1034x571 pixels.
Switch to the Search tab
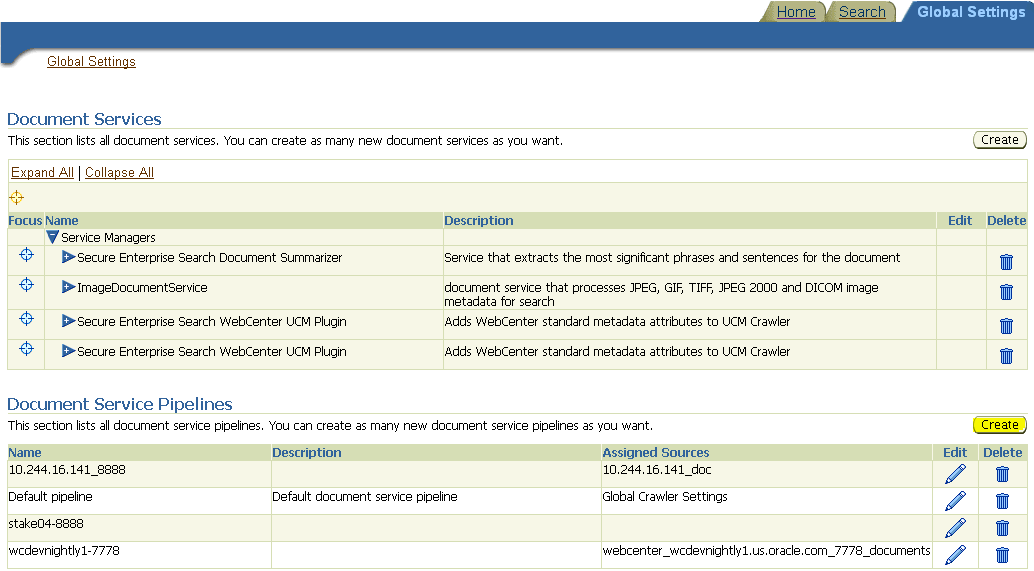[x=862, y=12]
